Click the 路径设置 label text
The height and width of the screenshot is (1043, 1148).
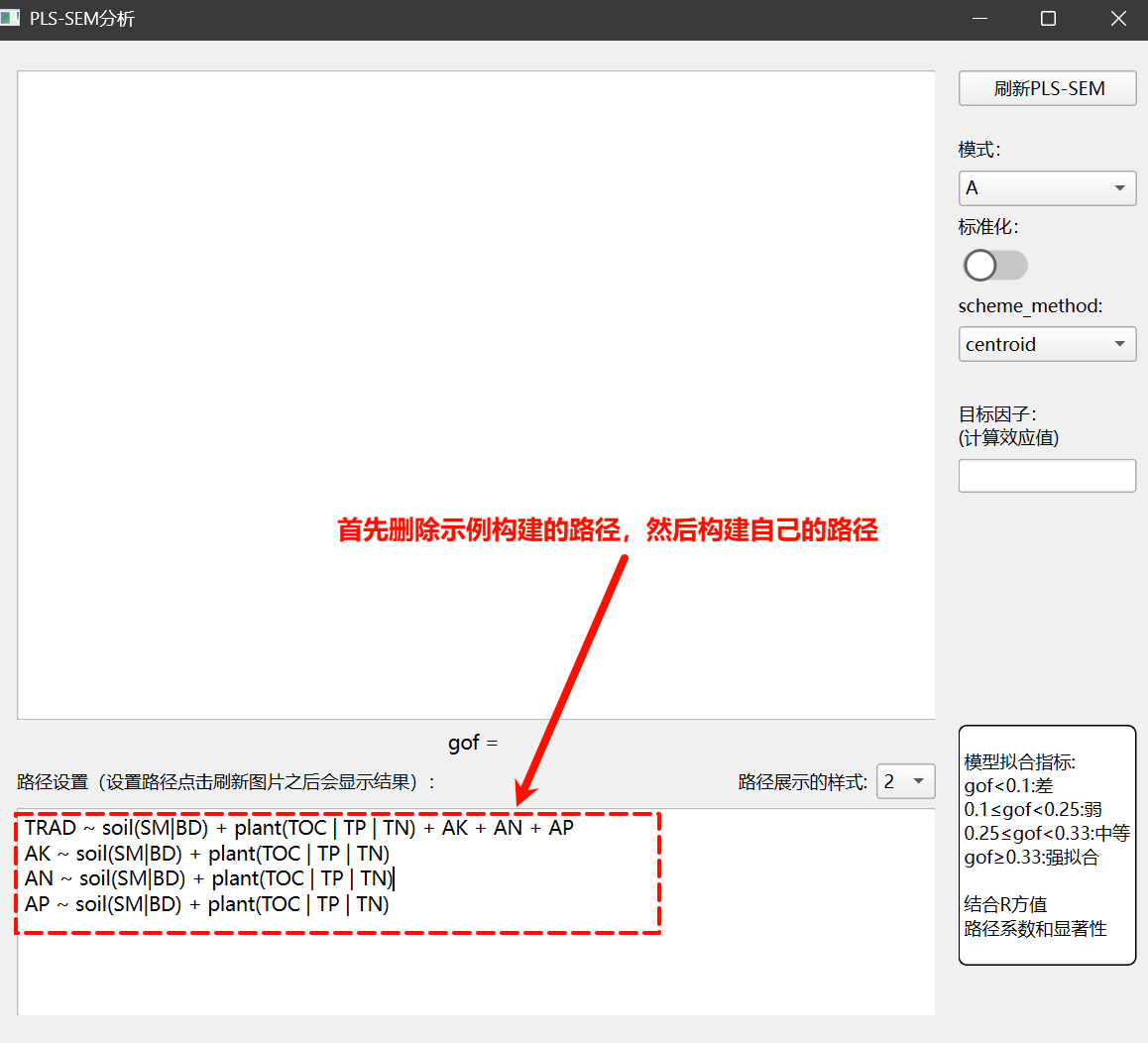click(226, 782)
